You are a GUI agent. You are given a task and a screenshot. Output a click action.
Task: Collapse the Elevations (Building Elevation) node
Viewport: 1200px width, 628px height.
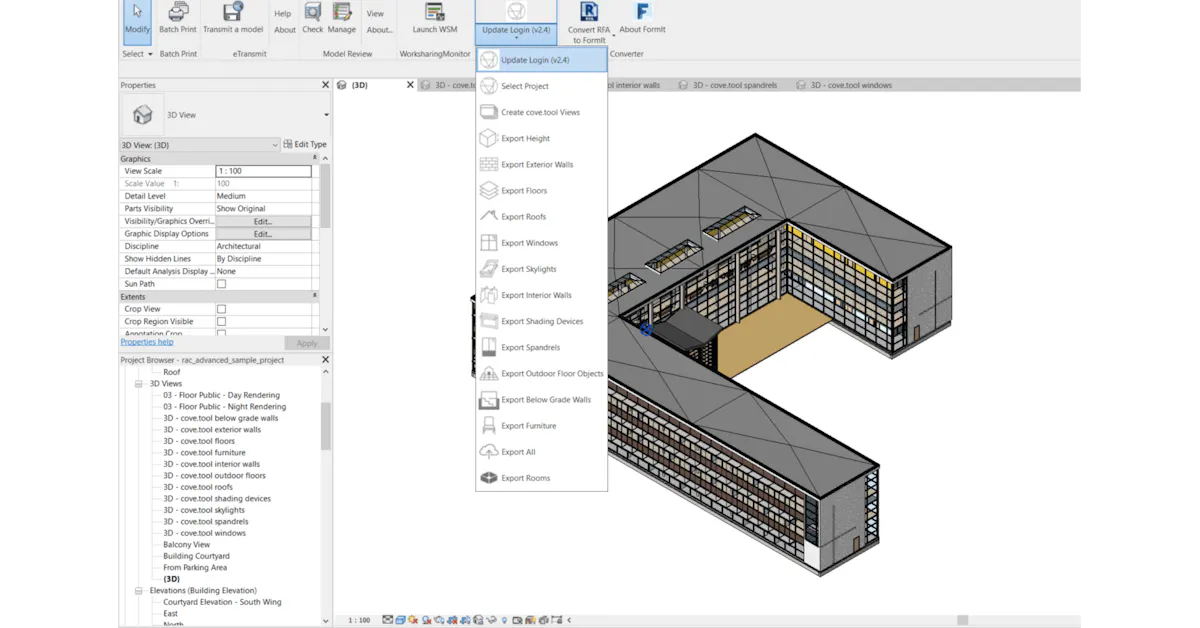click(140, 591)
